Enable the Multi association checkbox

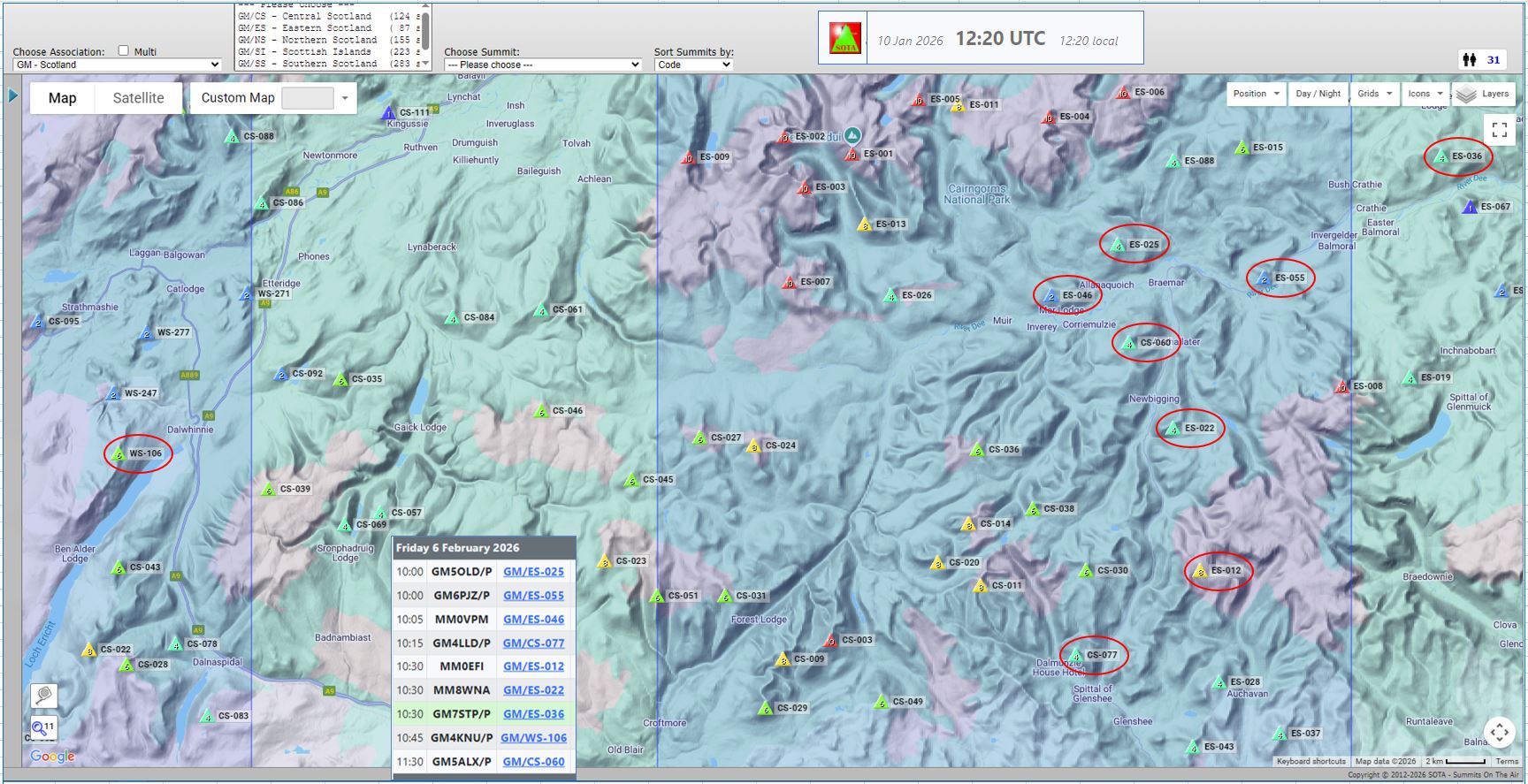click(124, 51)
